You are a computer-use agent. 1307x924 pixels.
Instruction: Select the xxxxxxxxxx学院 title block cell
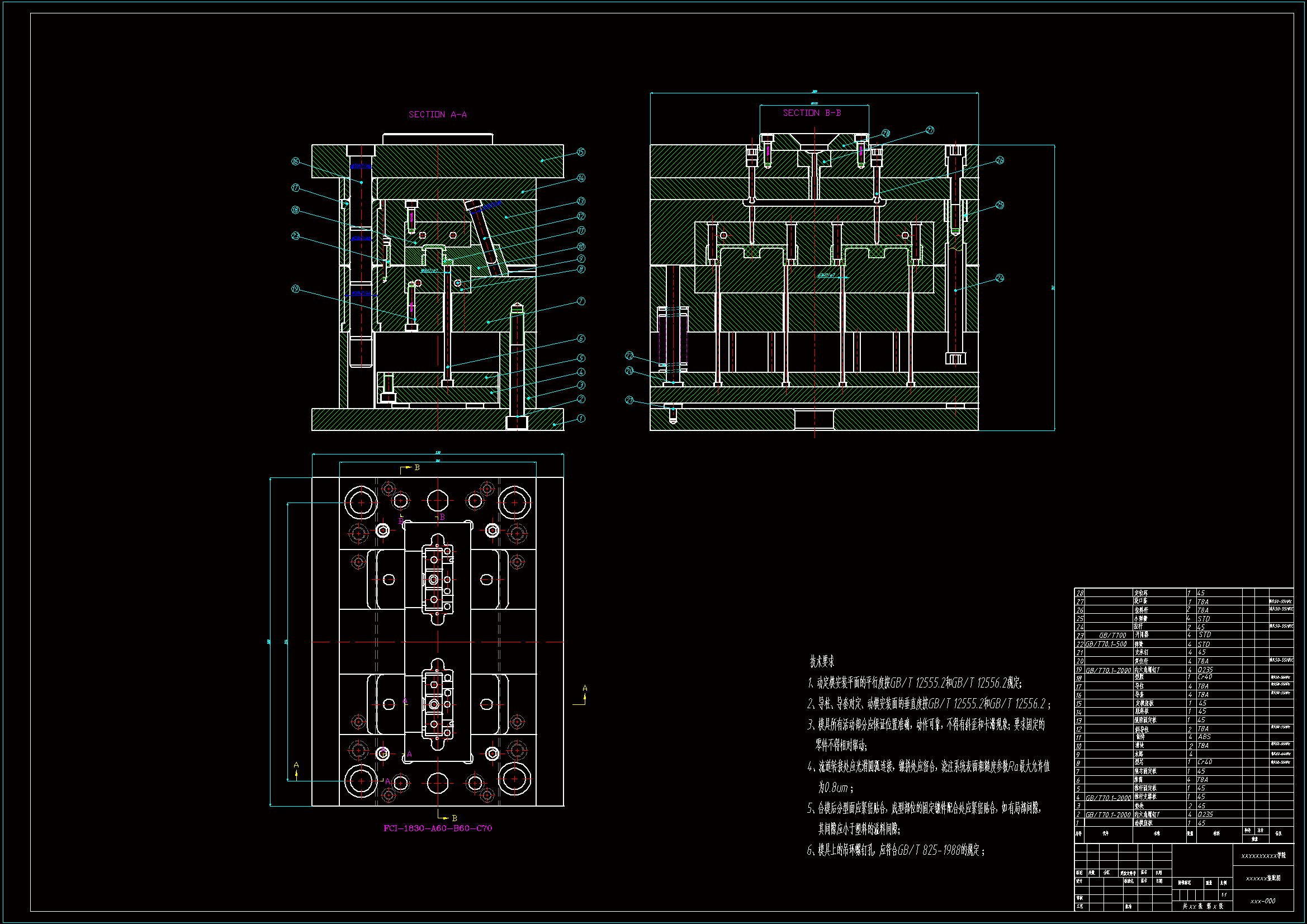coord(1263,856)
